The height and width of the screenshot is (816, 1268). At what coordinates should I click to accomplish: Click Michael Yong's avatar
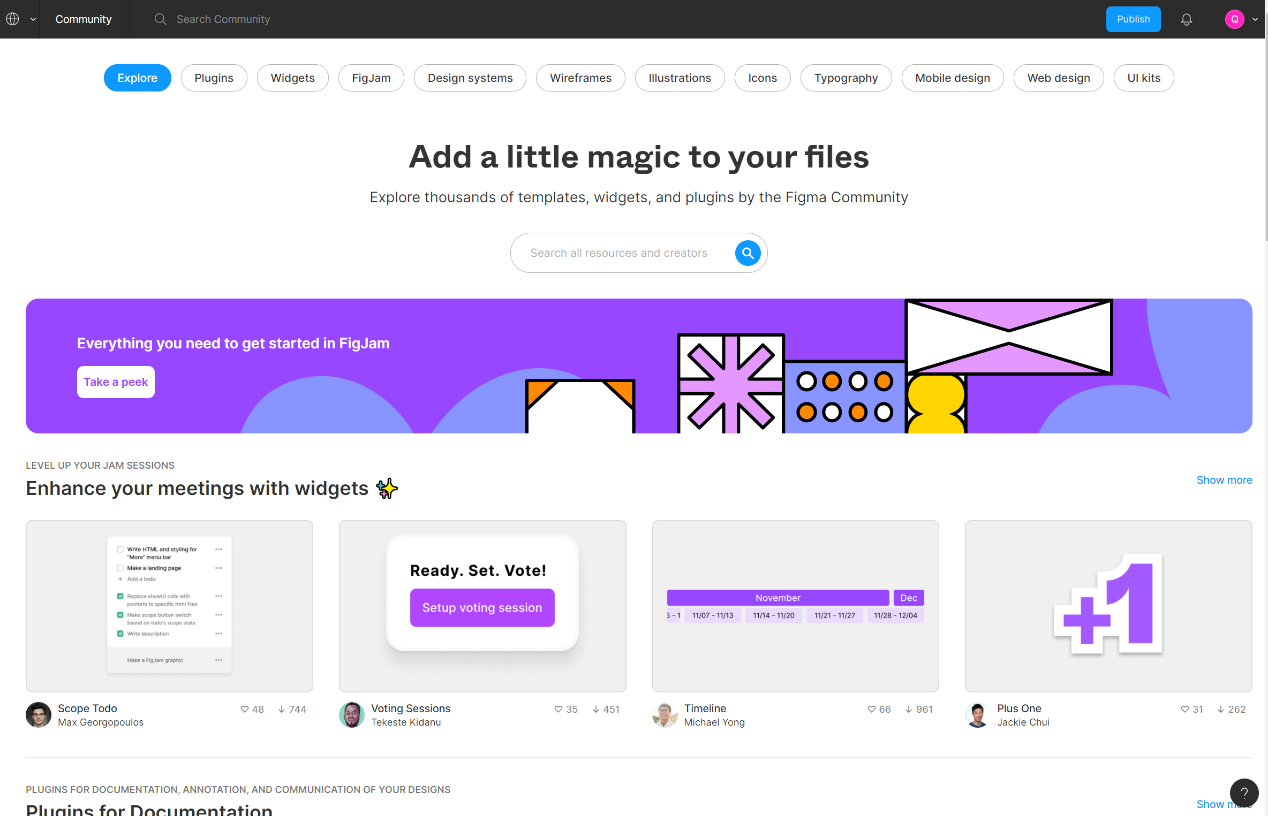[x=665, y=715]
